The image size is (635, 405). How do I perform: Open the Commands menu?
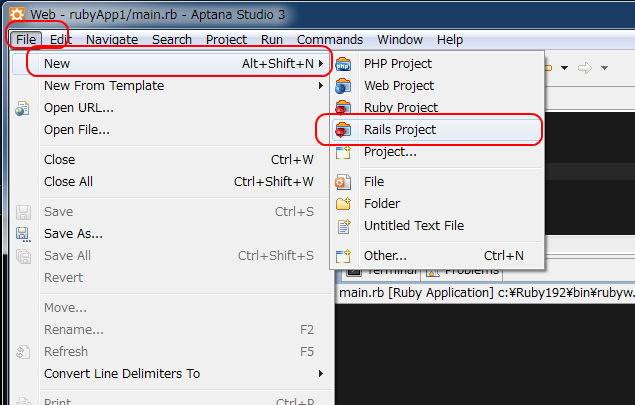[330, 40]
